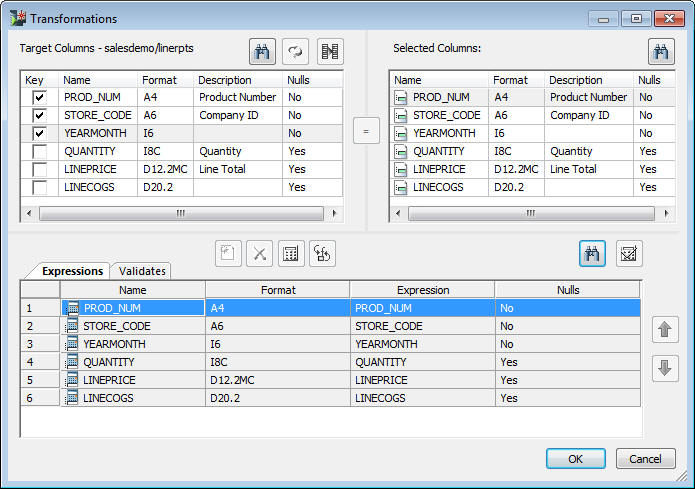Enable the LINECOGS key checkbox
Viewport: 695px width, 489px height.
click(x=39, y=187)
